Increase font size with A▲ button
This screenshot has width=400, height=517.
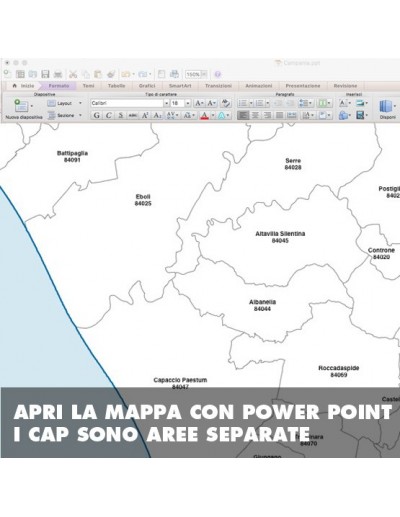199,103
